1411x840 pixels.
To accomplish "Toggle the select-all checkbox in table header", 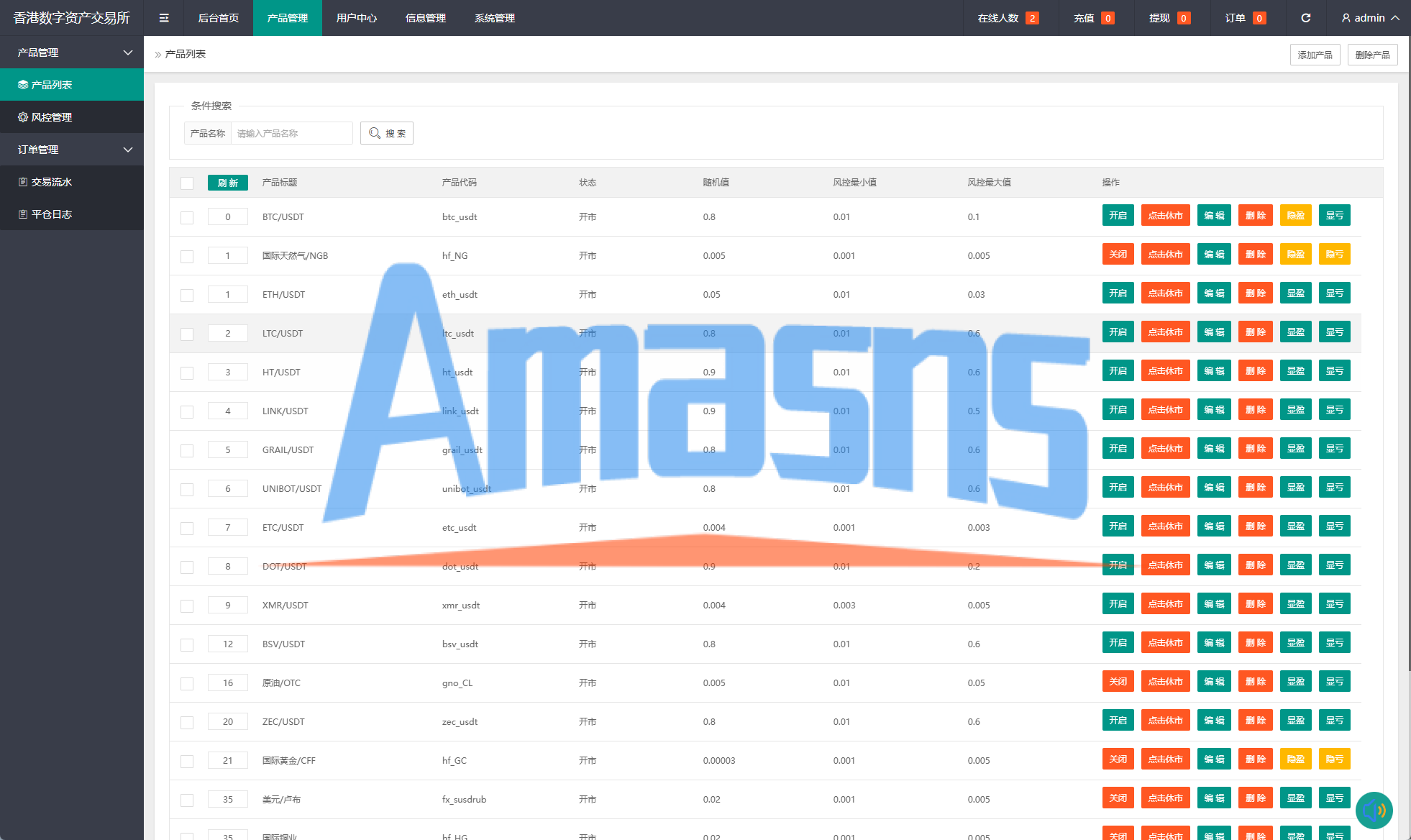I will click(187, 183).
